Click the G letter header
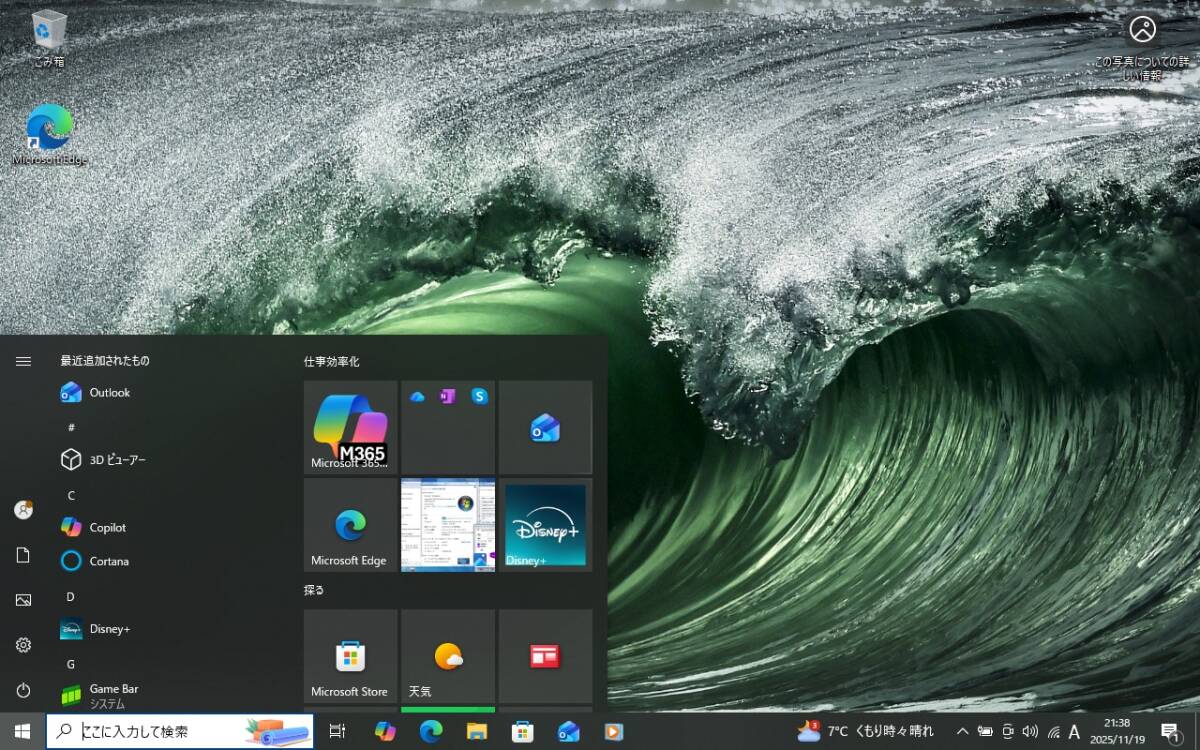Screen dimensions: 1200x750 coord(71,664)
